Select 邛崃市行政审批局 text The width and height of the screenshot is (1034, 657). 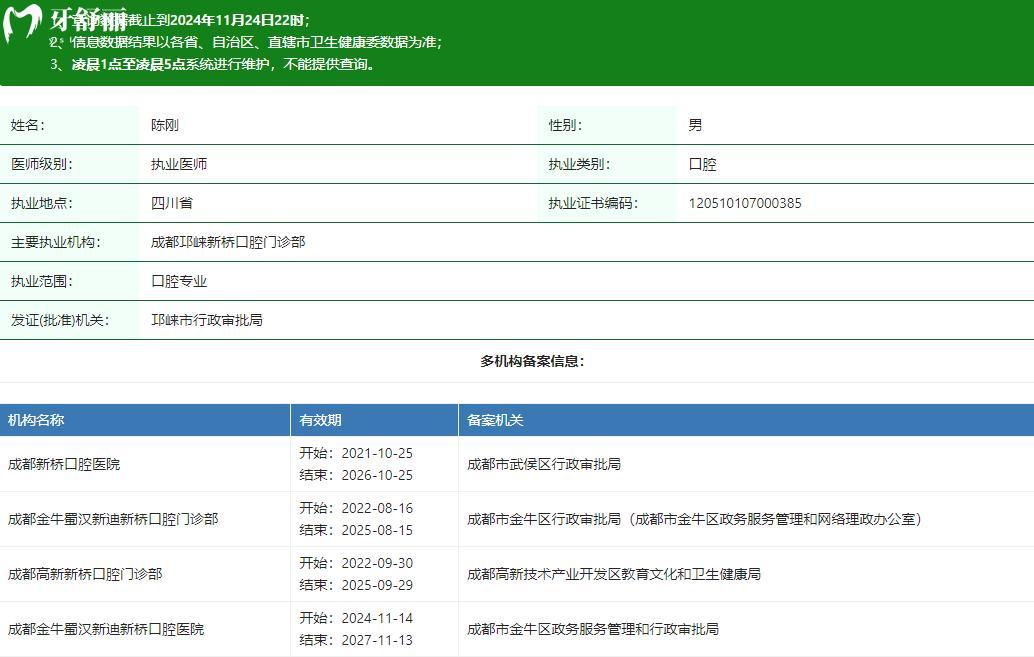pyautogui.click(x=206, y=319)
